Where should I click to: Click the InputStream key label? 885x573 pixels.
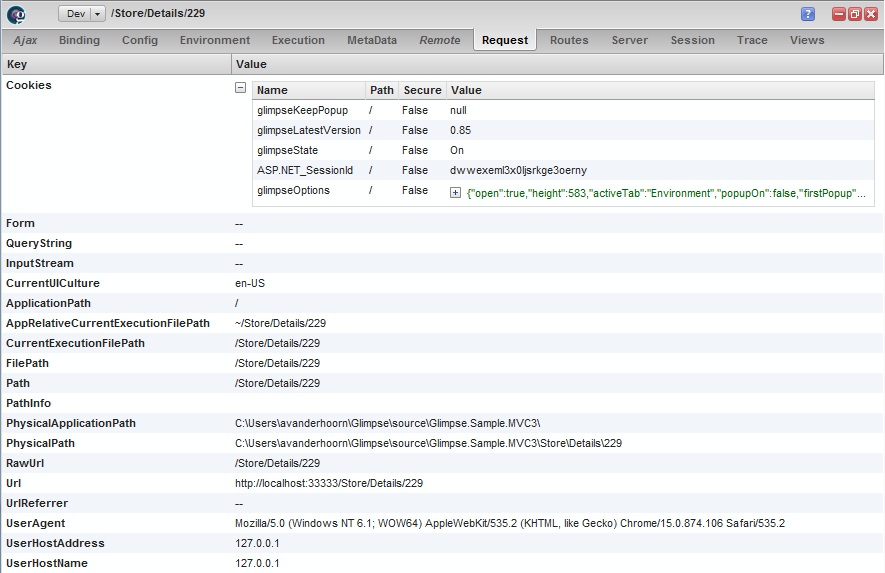point(40,264)
